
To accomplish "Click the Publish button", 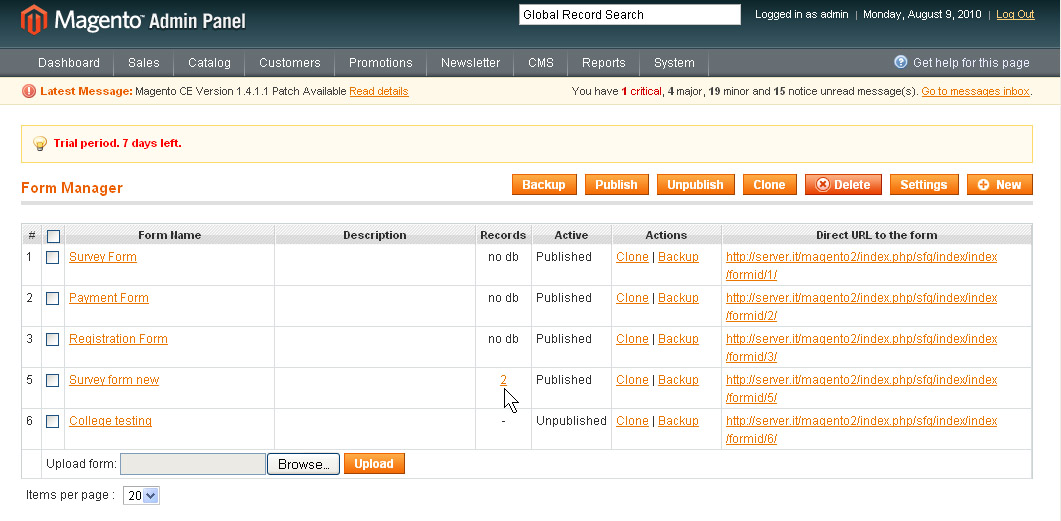I will coord(616,185).
